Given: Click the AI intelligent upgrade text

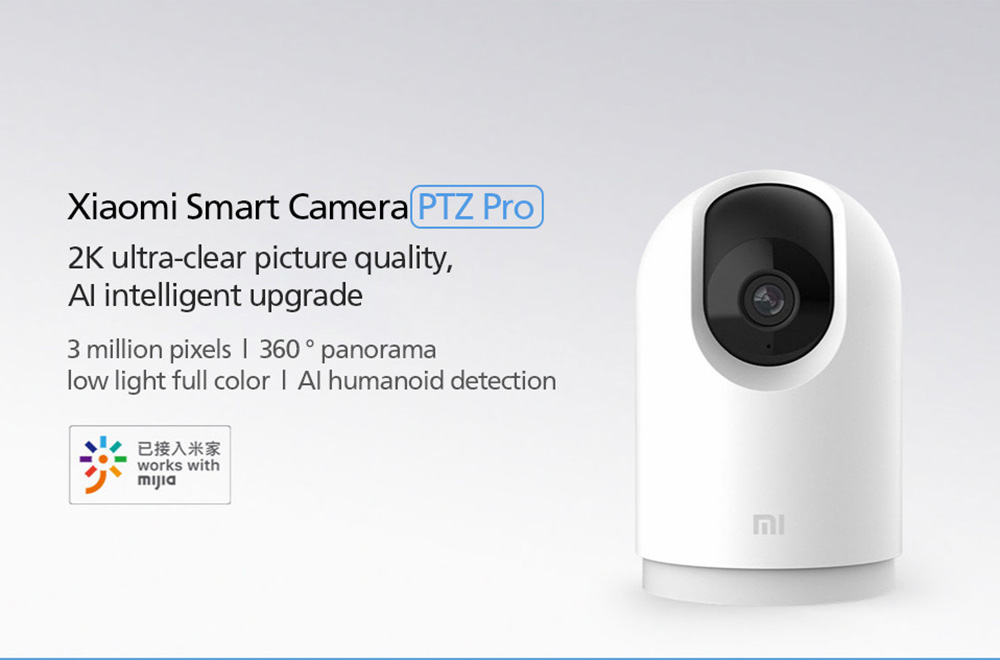Looking at the screenshot, I should [215, 296].
